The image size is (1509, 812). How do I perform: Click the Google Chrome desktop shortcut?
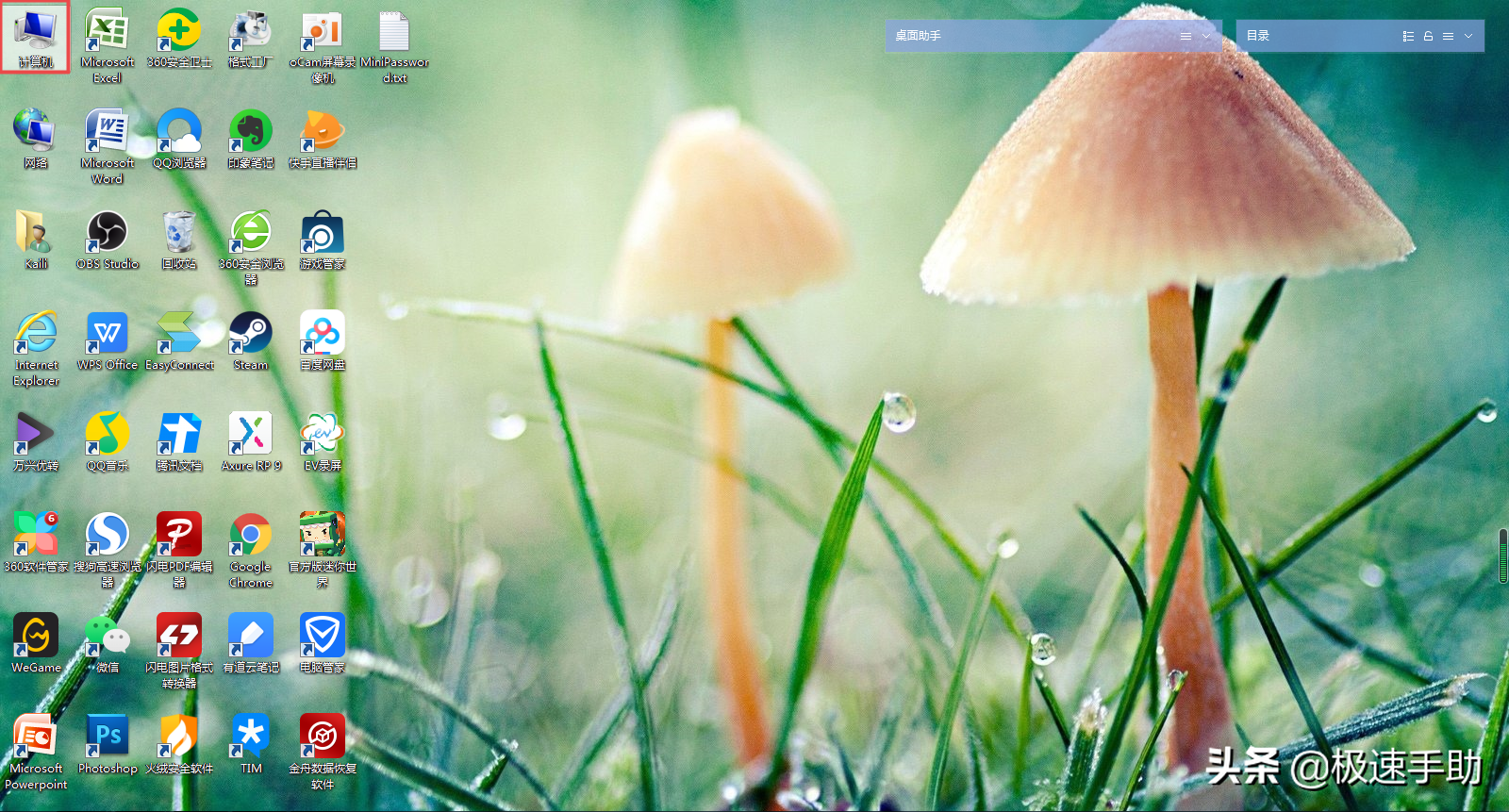pos(251,537)
